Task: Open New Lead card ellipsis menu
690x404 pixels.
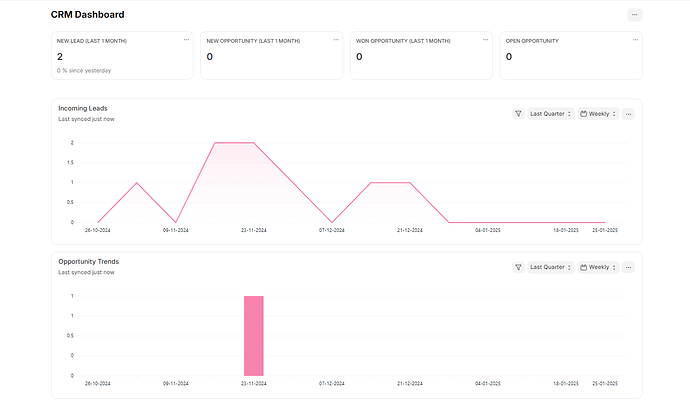Action: coord(186,40)
